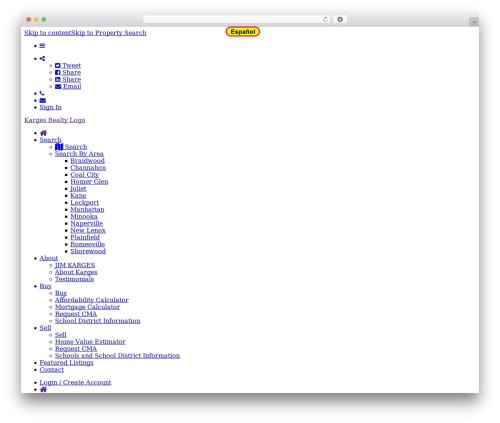Click the map icon Search link

[71, 147]
